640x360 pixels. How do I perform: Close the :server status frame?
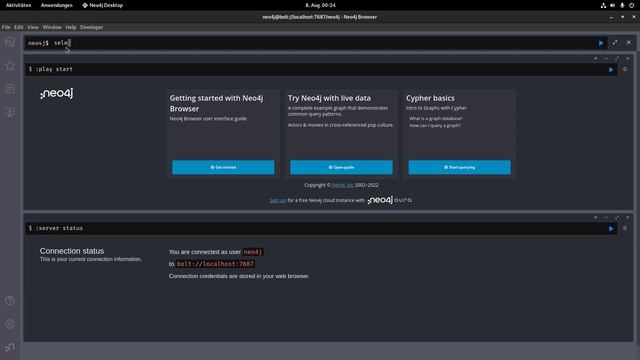[x=628, y=218]
